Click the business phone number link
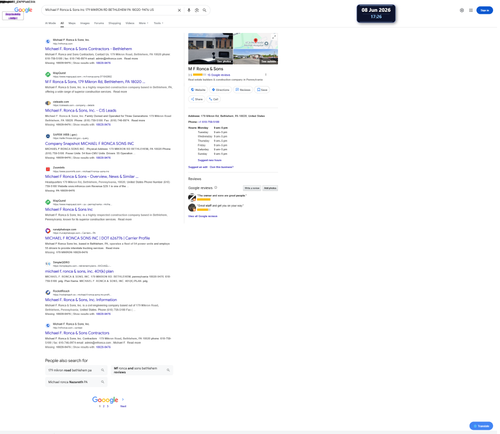Viewport: 500px width, 434px height. pyautogui.click(x=209, y=122)
